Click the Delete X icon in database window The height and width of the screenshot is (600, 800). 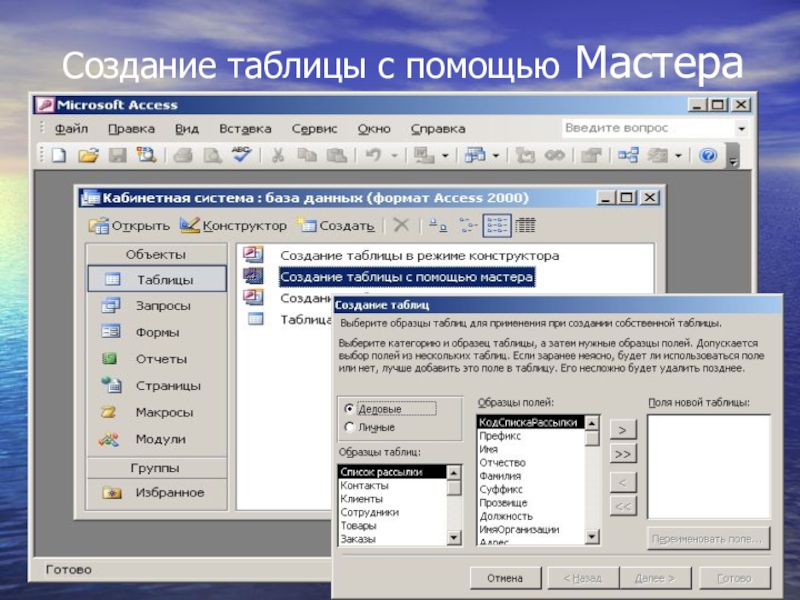pos(402,225)
